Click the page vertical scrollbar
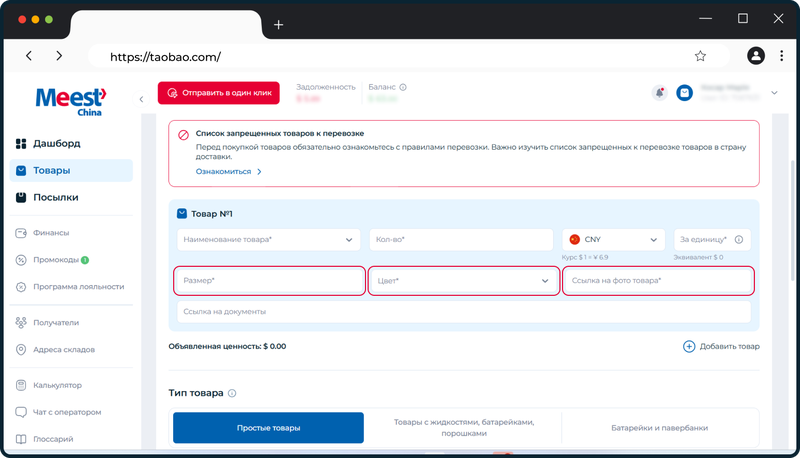 point(792,219)
